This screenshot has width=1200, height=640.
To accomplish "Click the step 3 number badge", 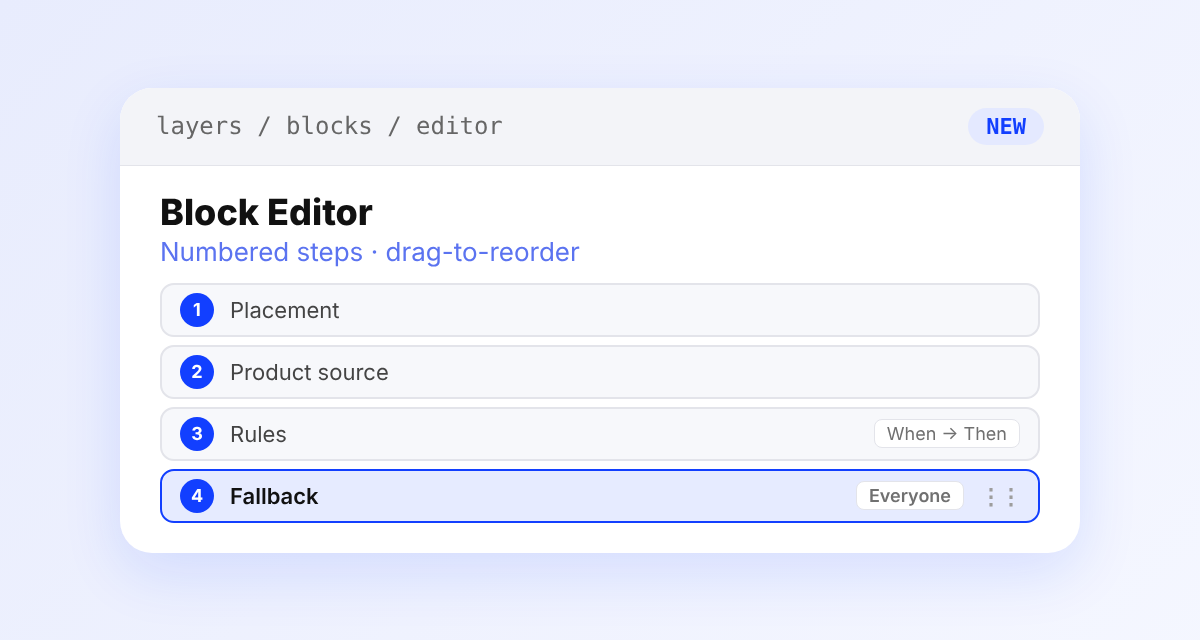I will [x=197, y=434].
